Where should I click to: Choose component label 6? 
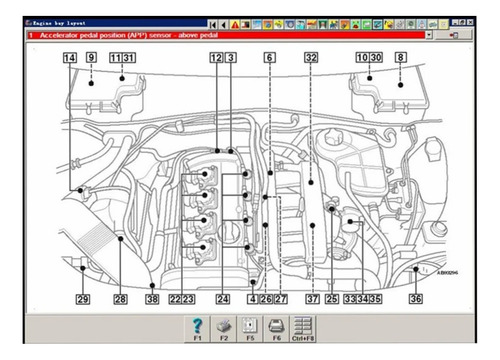click(x=270, y=58)
